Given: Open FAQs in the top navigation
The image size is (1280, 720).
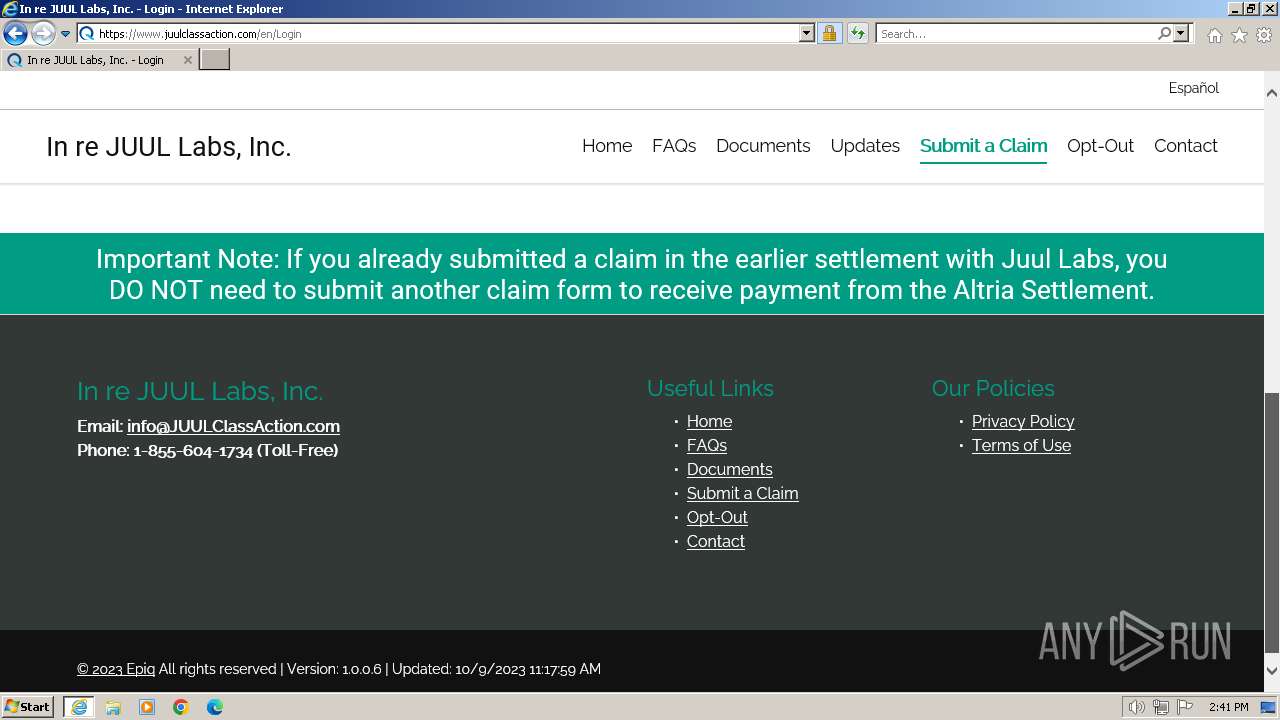Looking at the screenshot, I should [674, 146].
